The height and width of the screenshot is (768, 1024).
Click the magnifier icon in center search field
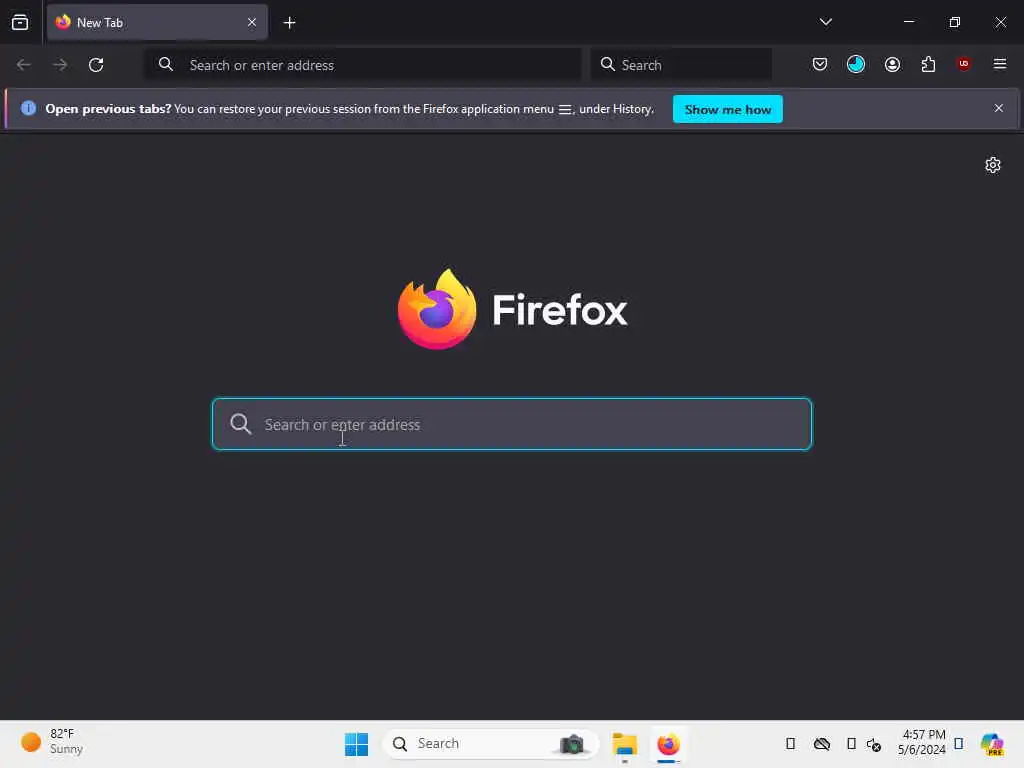(x=240, y=424)
